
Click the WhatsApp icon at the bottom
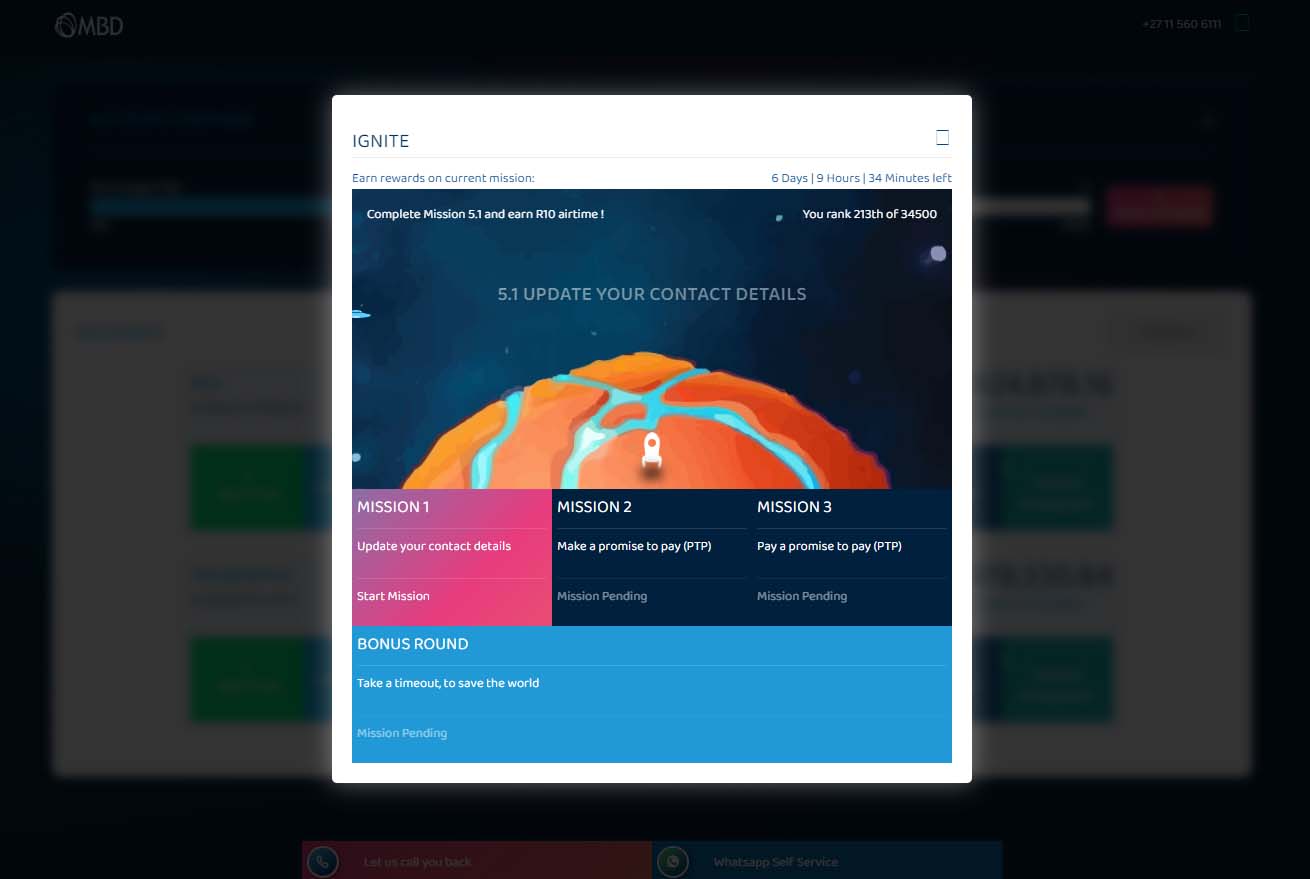coord(673,862)
